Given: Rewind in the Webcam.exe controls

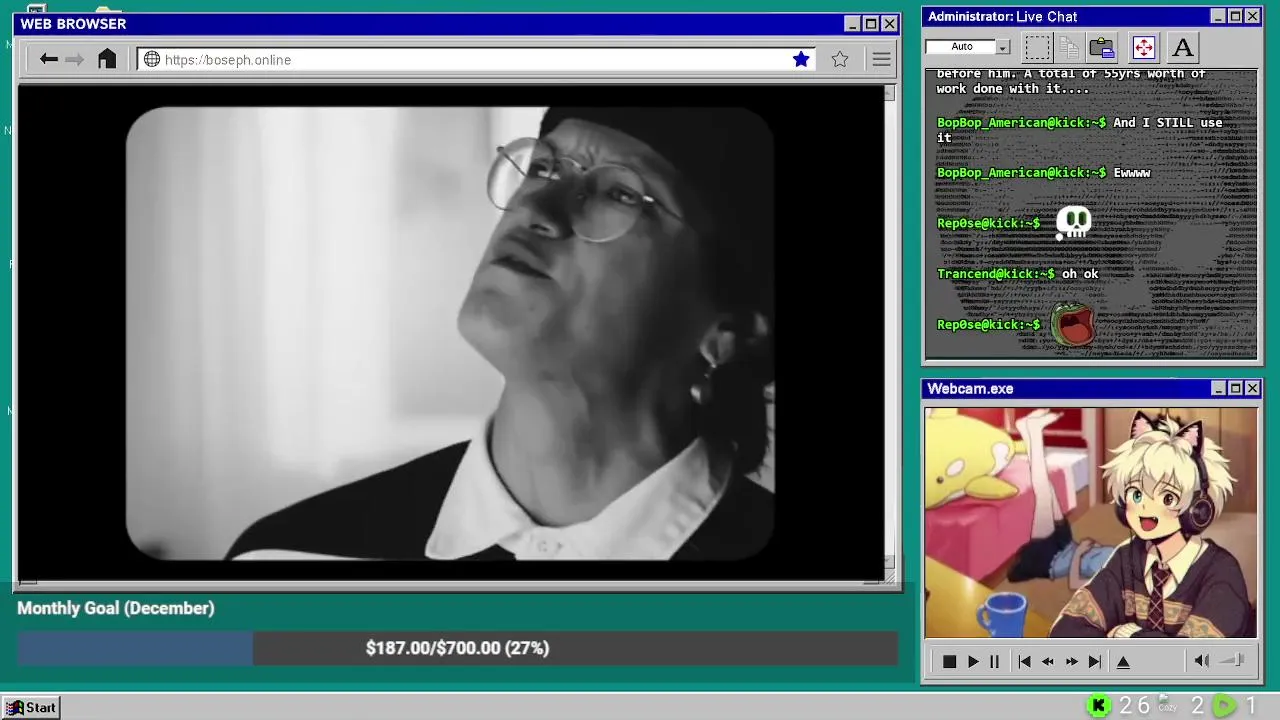Looking at the screenshot, I should [x=1048, y=661].
